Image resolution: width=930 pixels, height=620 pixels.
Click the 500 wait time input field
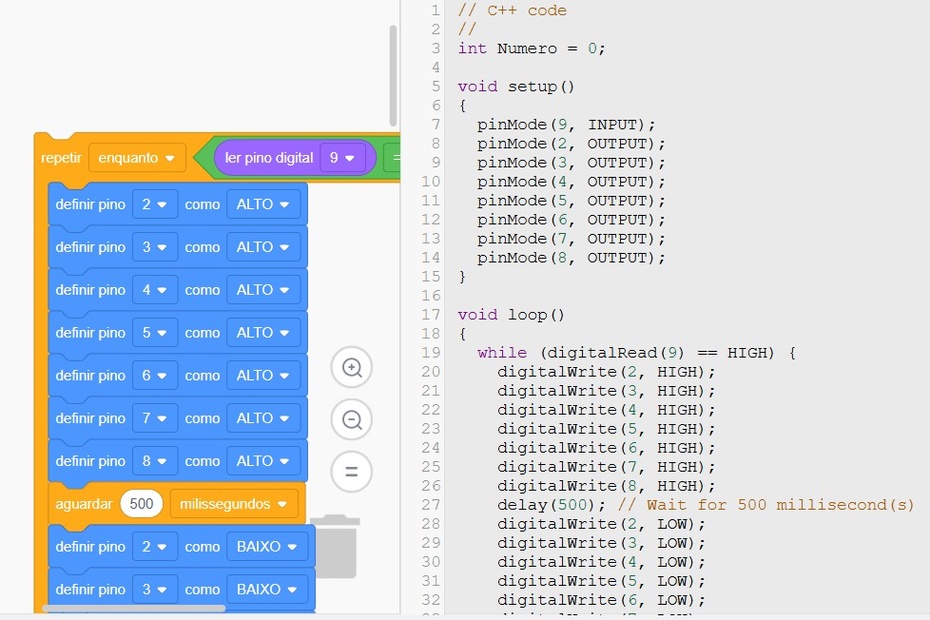click(141, 504)
